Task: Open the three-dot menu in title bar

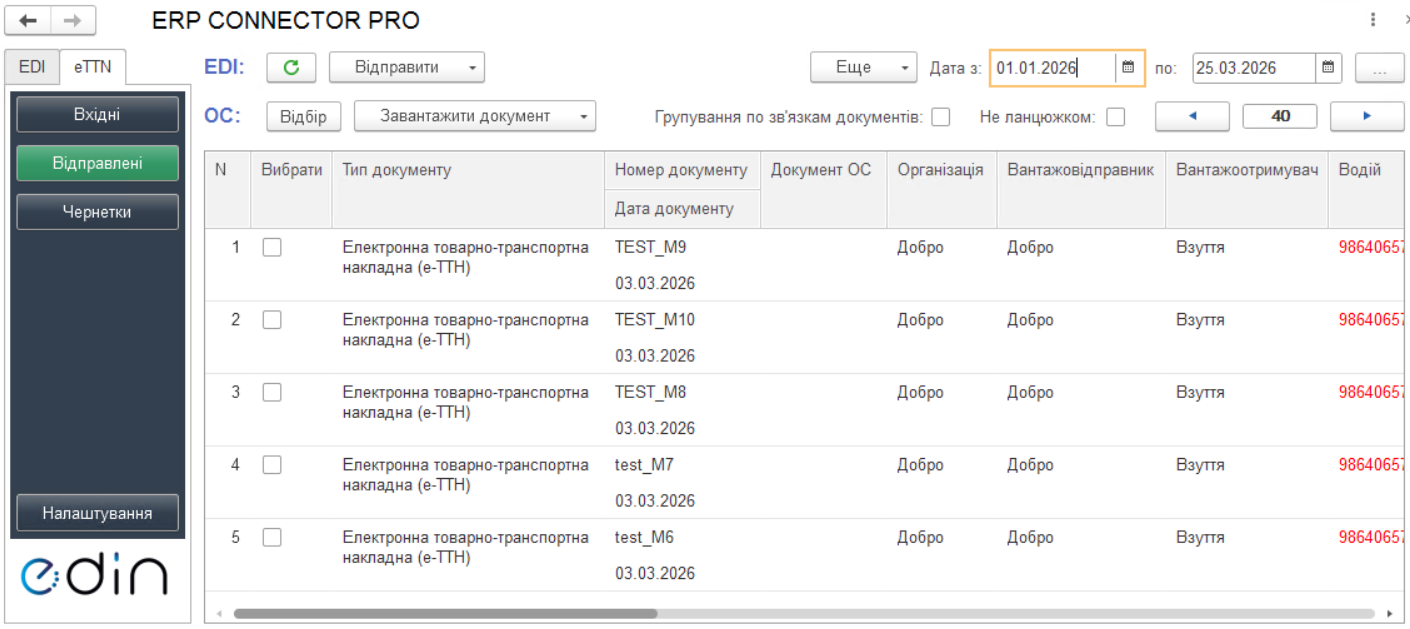Action: 1373,20
